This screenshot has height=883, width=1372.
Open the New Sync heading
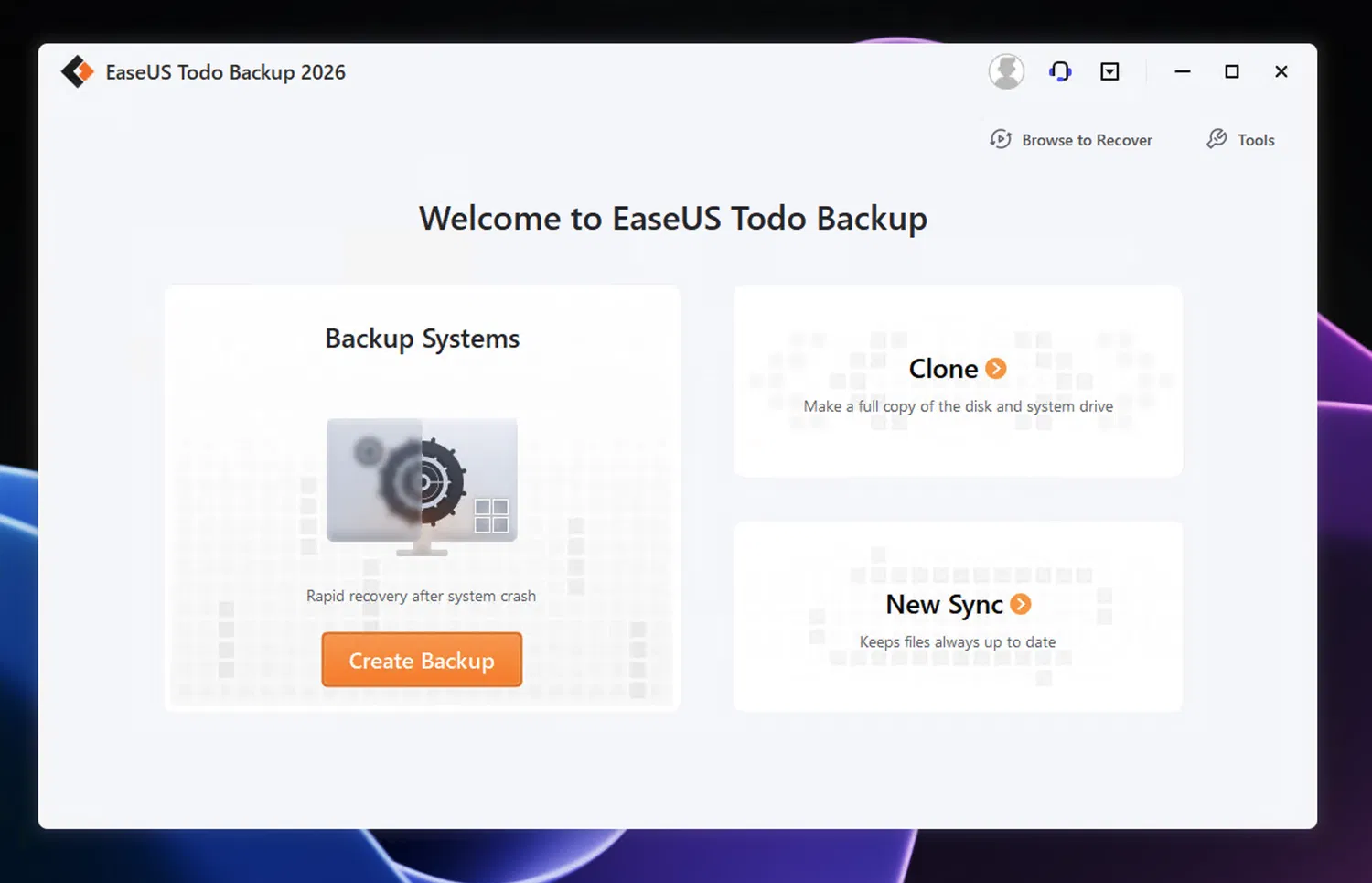click(944, 605)
